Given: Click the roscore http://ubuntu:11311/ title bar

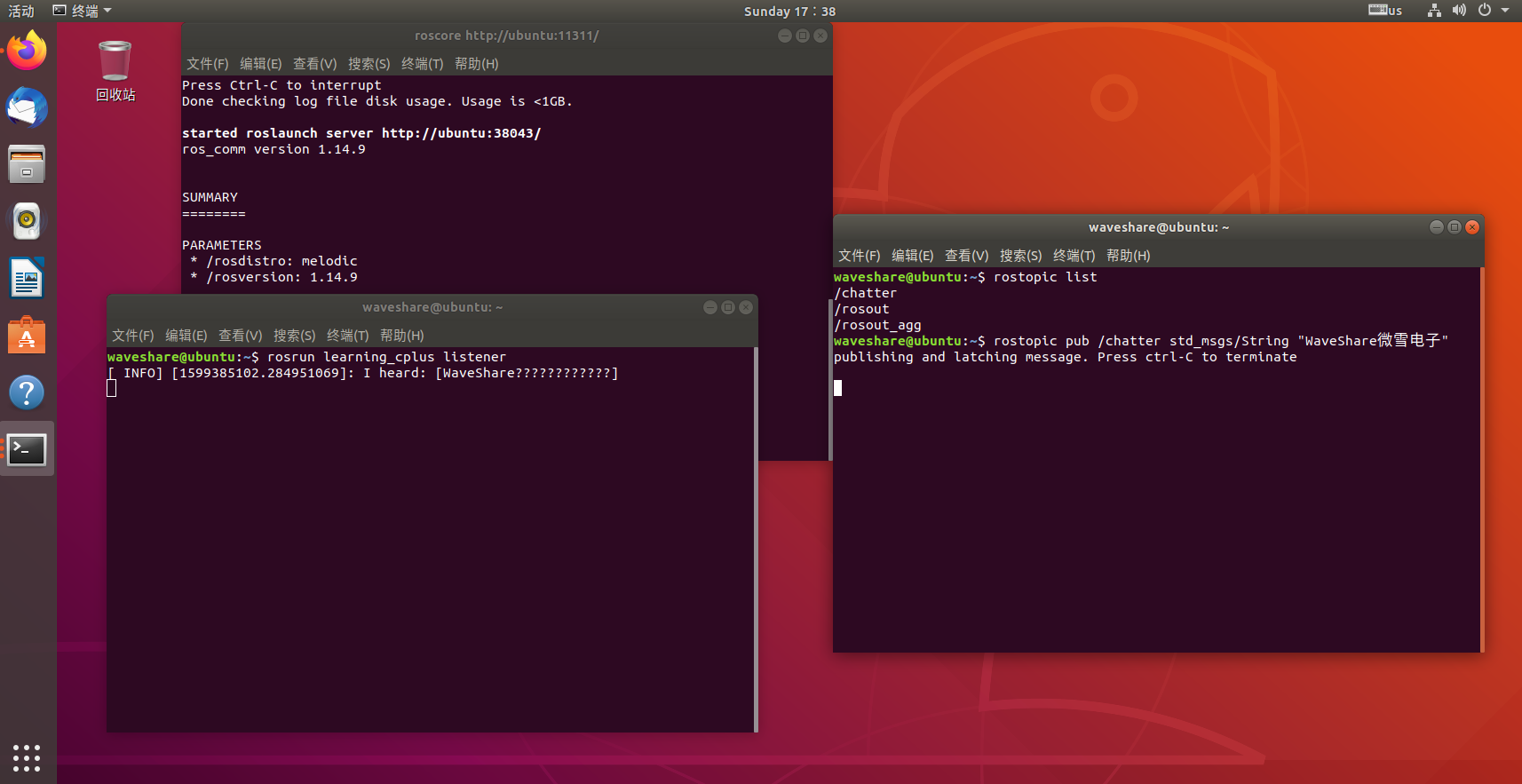Looking at the screenshot, I should (507, 36).
